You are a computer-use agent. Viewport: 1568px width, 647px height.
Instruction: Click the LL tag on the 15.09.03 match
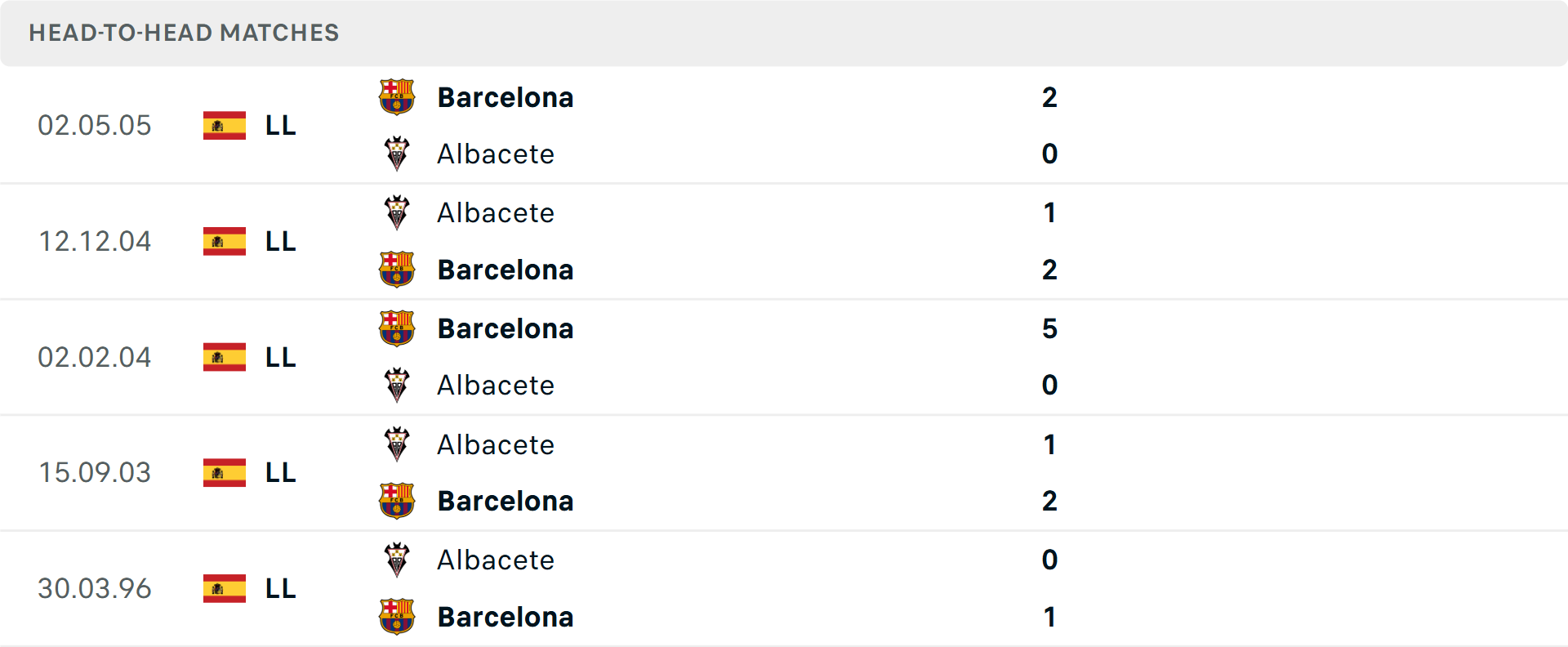(278, 473)
